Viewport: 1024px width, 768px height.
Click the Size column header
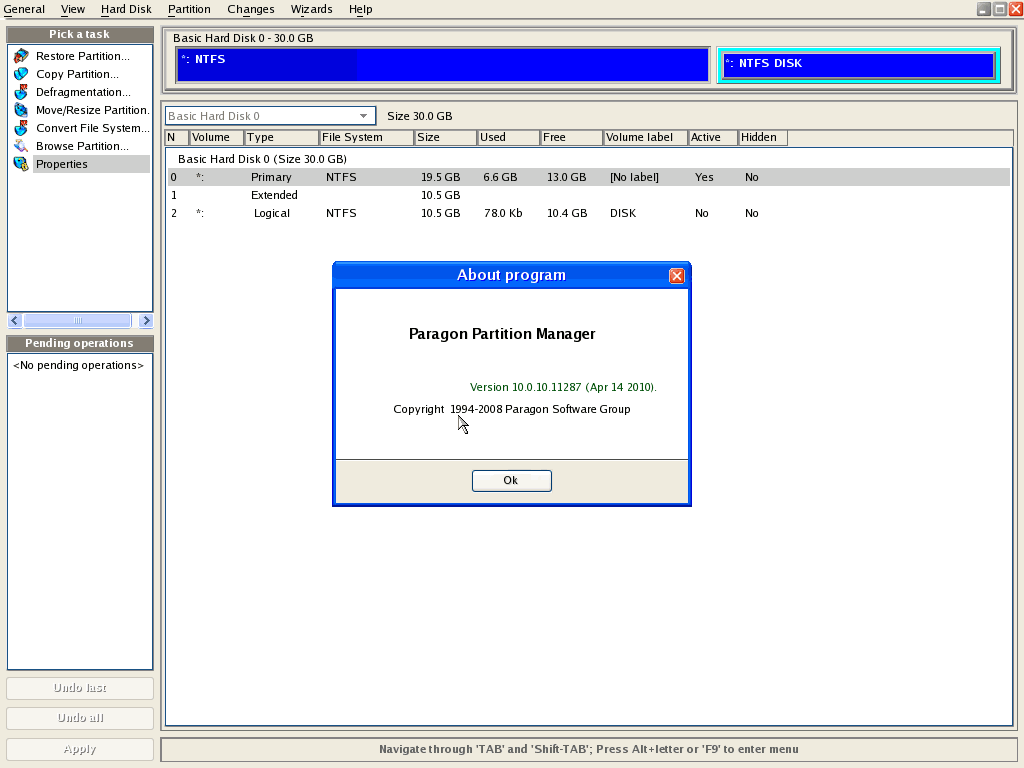445,137
